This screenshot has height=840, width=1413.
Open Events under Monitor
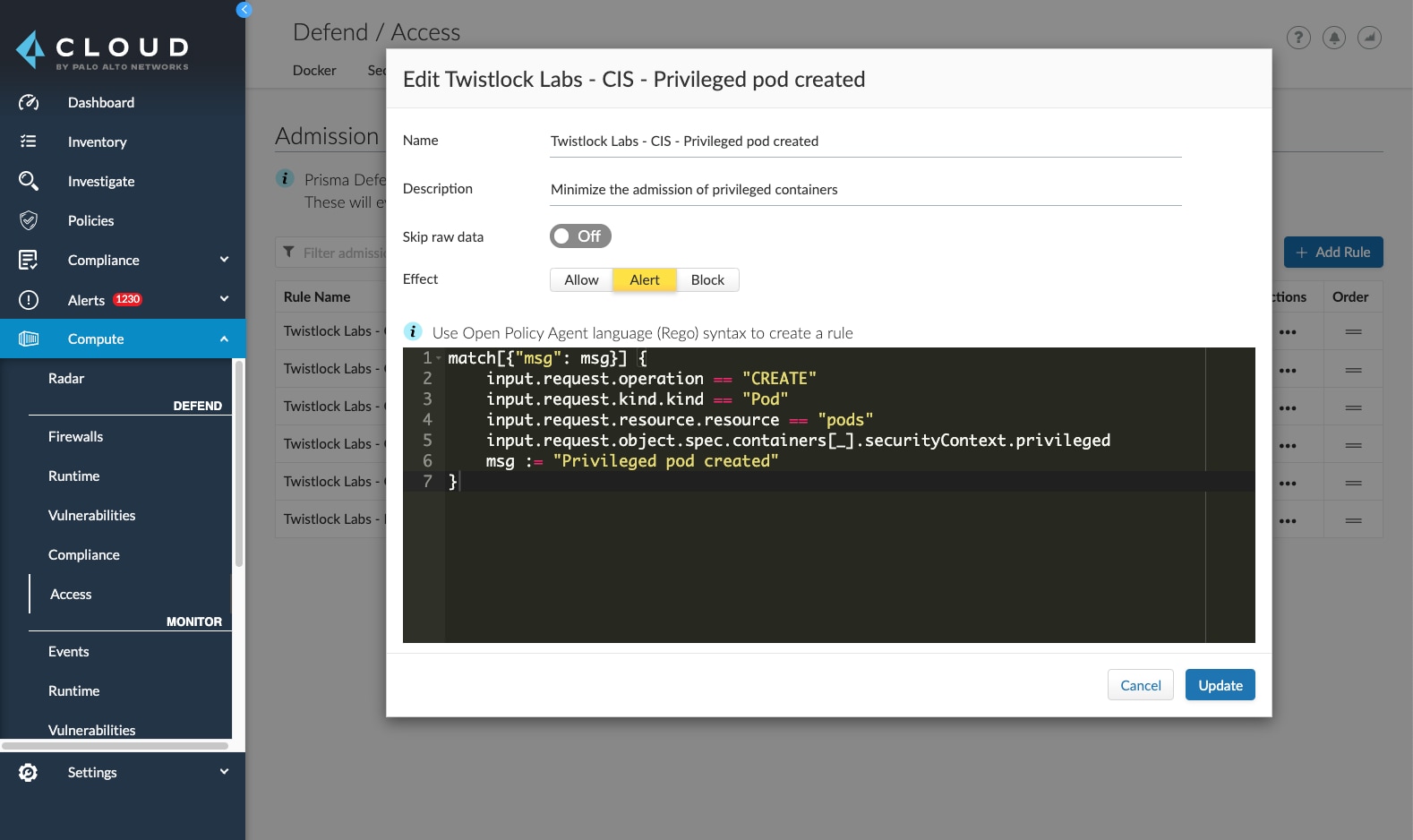click(x=68, y=651)
